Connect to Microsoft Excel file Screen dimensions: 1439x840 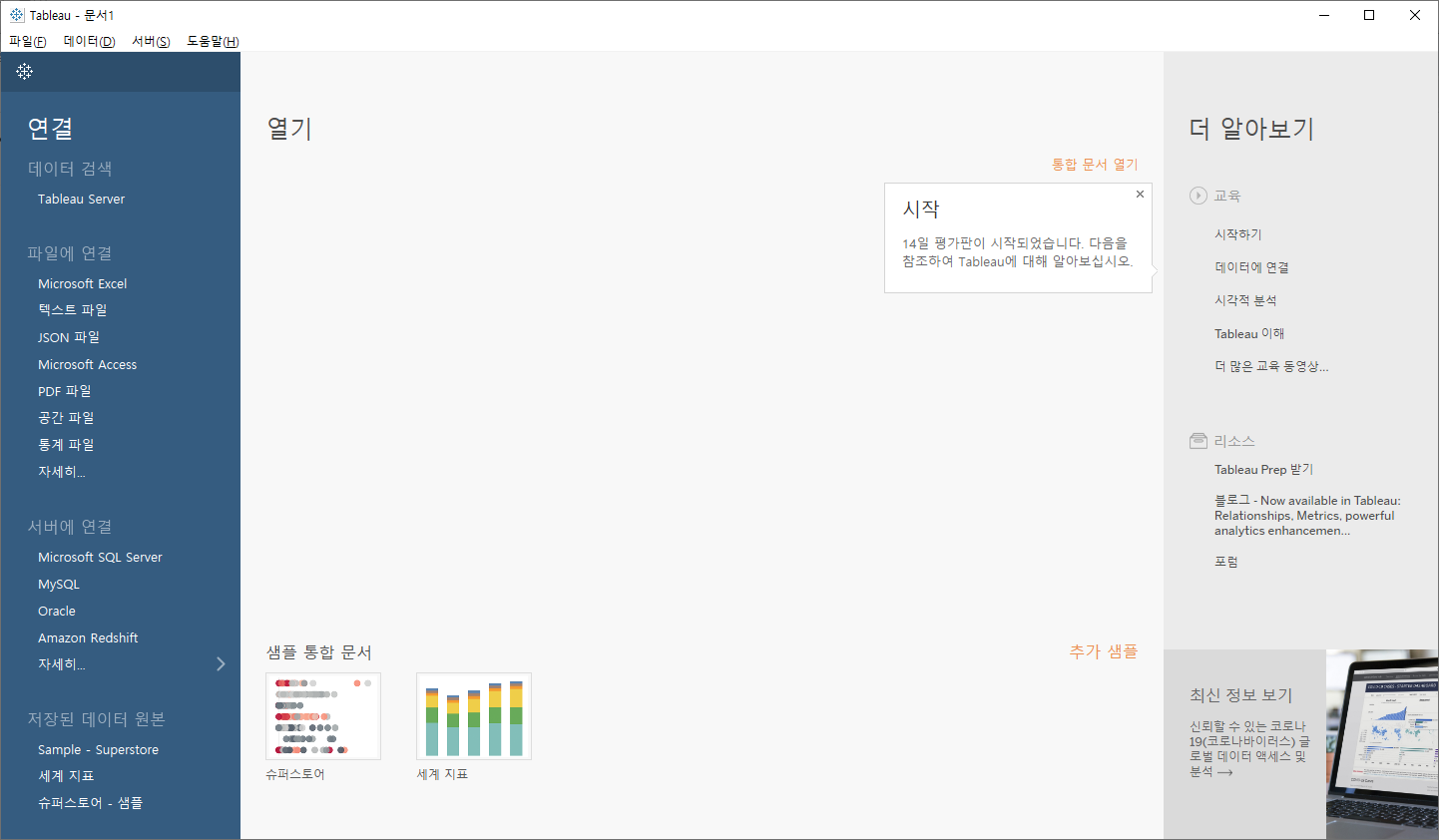[x=83, y=283]
